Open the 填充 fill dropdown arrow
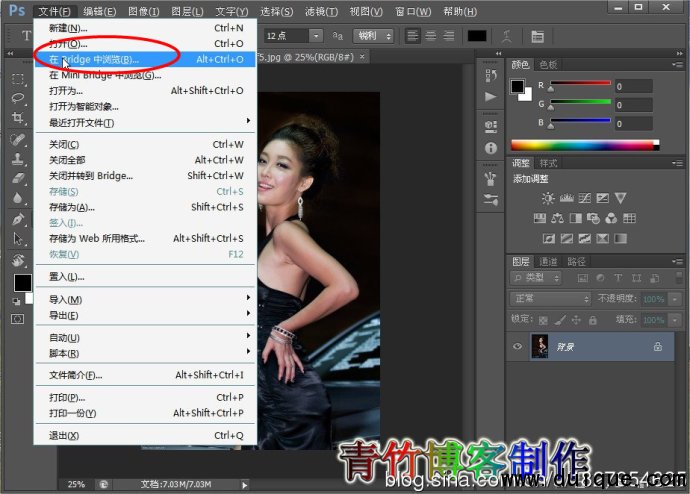 [x=675, y=320]
